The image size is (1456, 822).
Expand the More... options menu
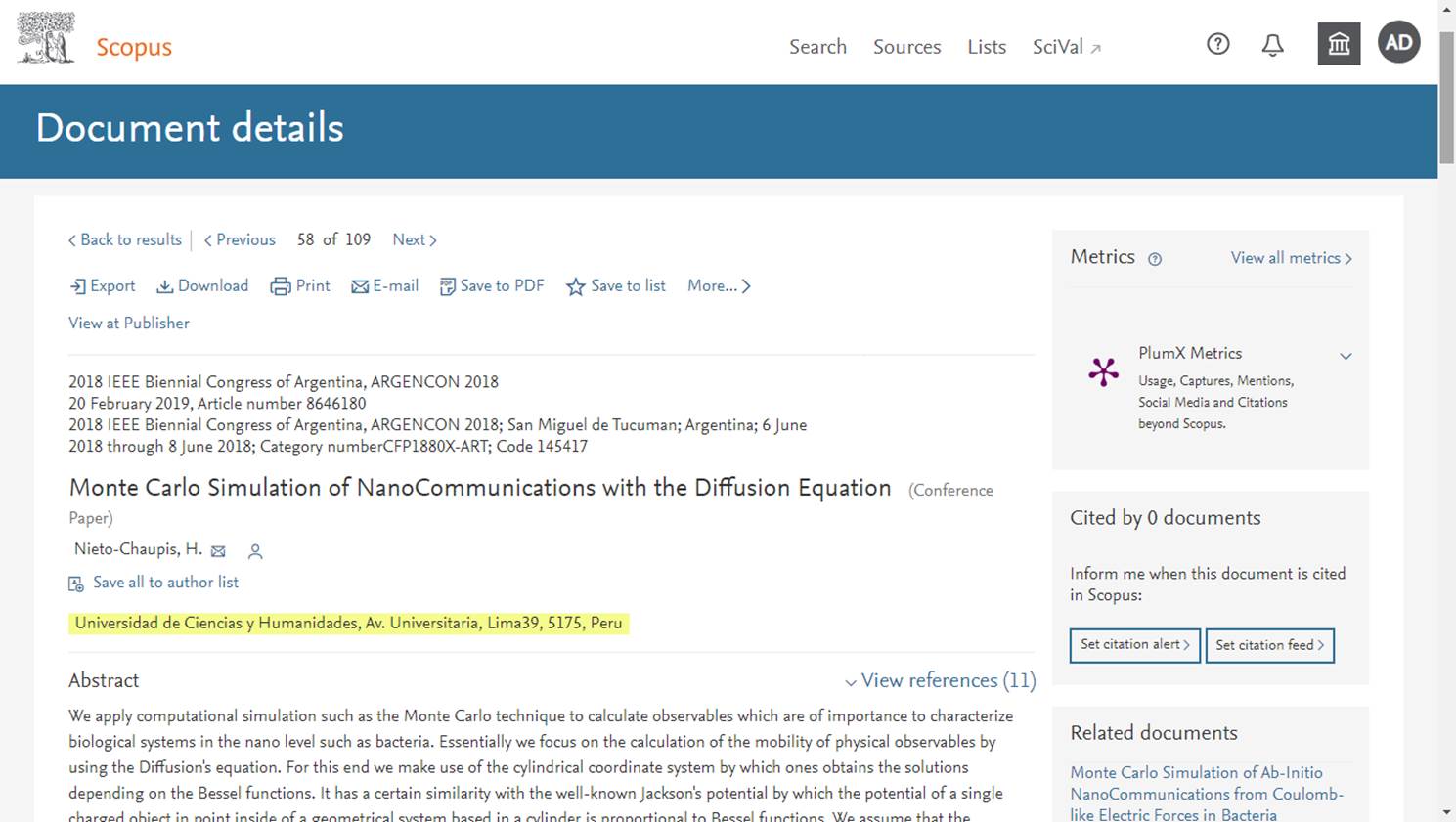(719, 286)
